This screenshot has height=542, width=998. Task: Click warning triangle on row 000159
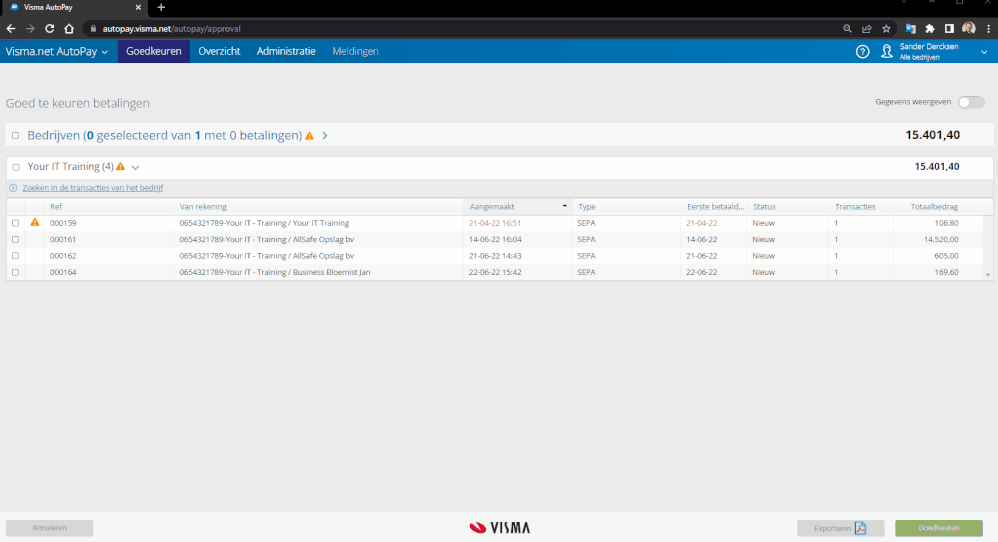[35, 223]
